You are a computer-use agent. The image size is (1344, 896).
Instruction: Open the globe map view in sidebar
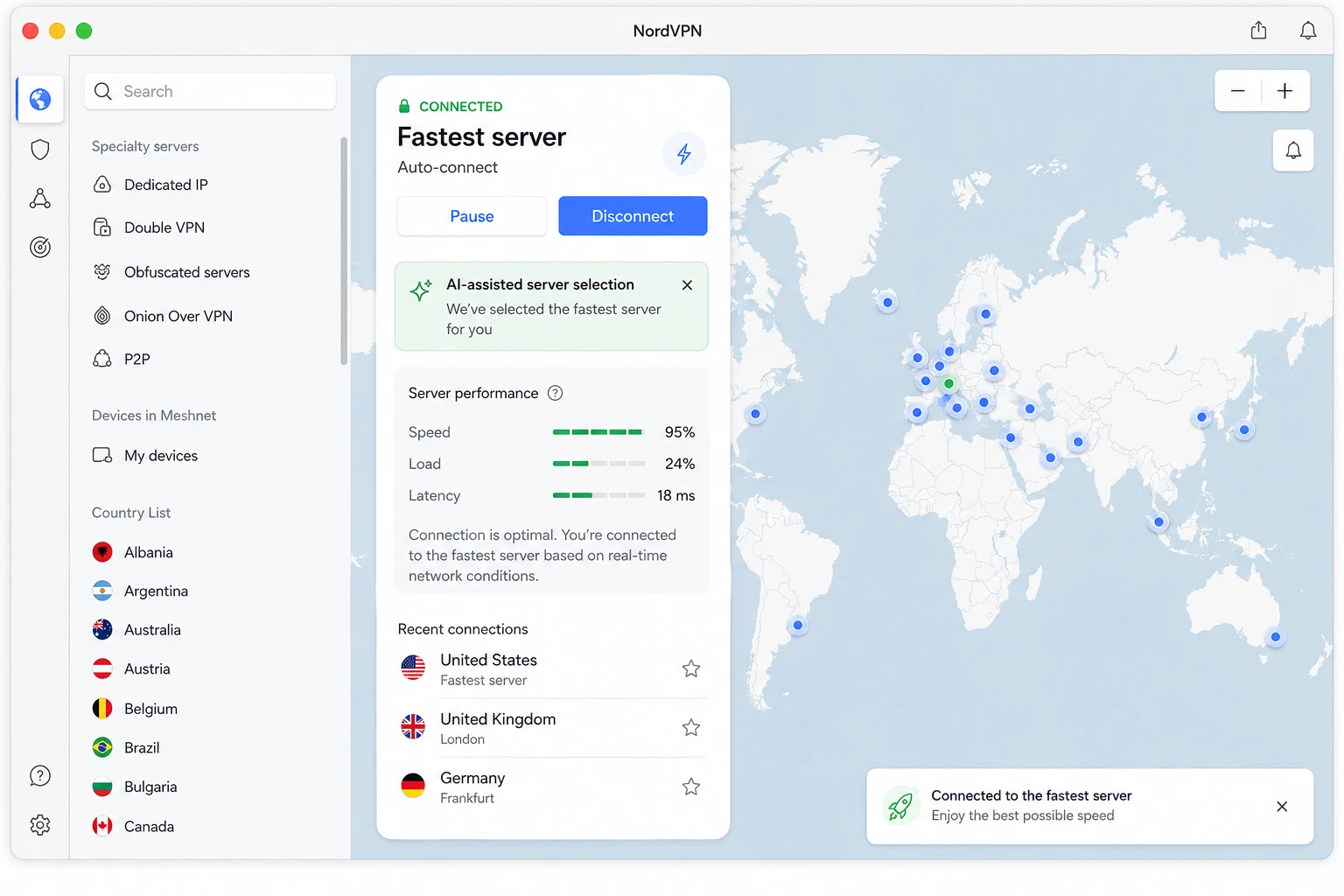[x=40, y=100]
